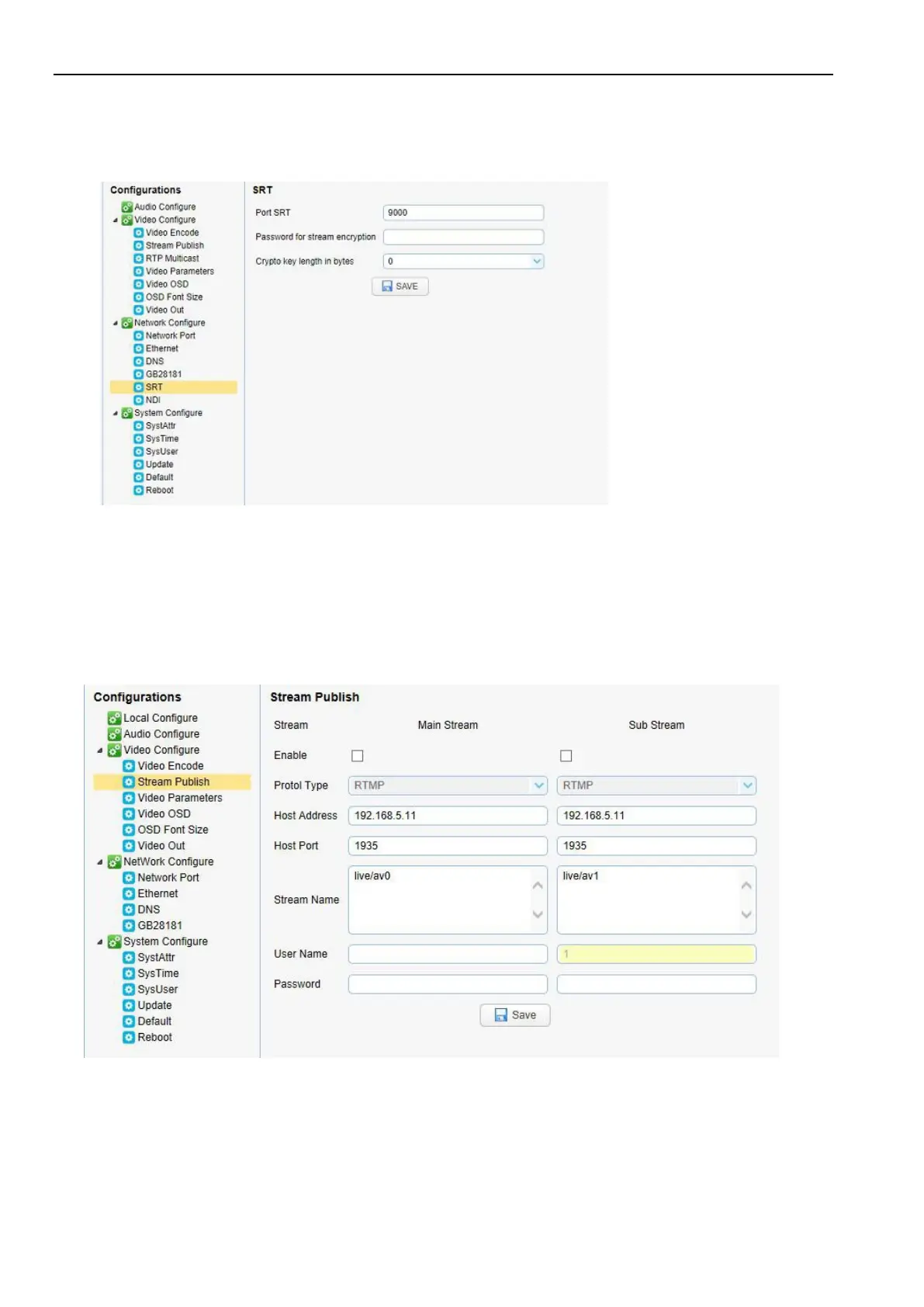Click the Audio Configure gear icon in upper panel

(x=126, y=207)
